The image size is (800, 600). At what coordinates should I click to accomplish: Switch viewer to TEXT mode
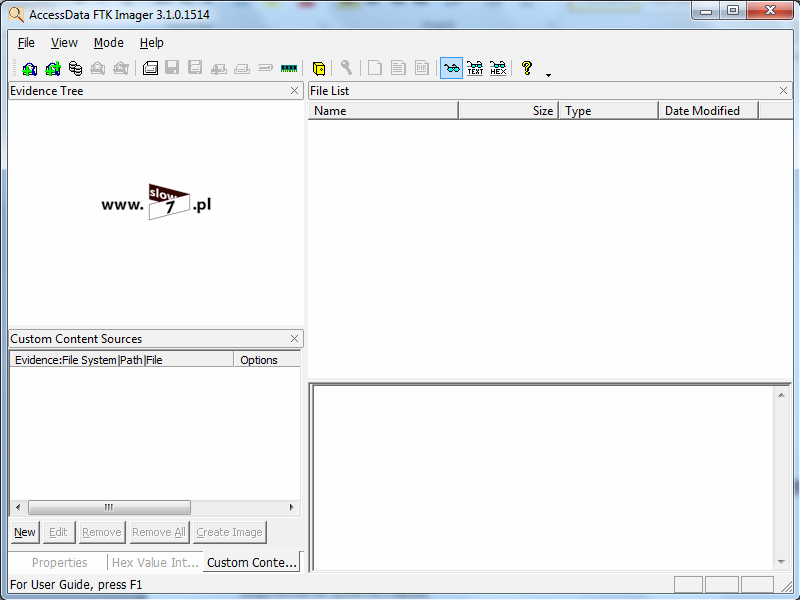pos(475,68)
